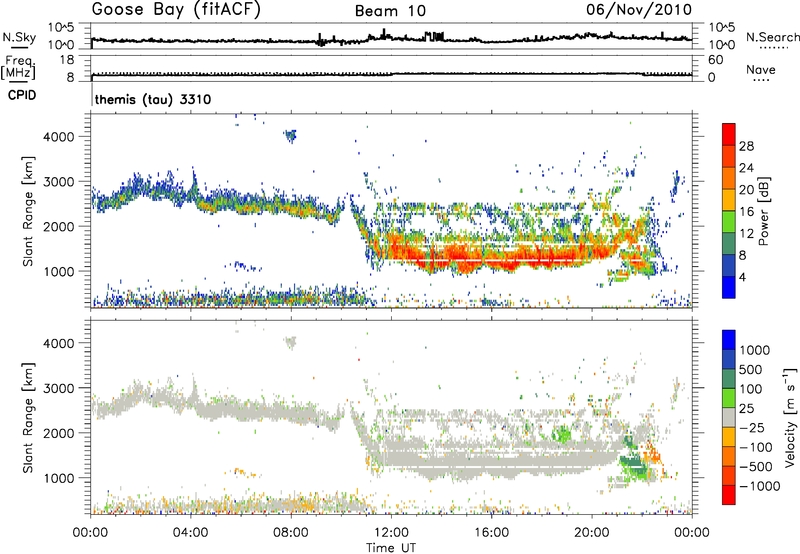Pick the light green 12–16 dB Power segment

click(729, 222)
